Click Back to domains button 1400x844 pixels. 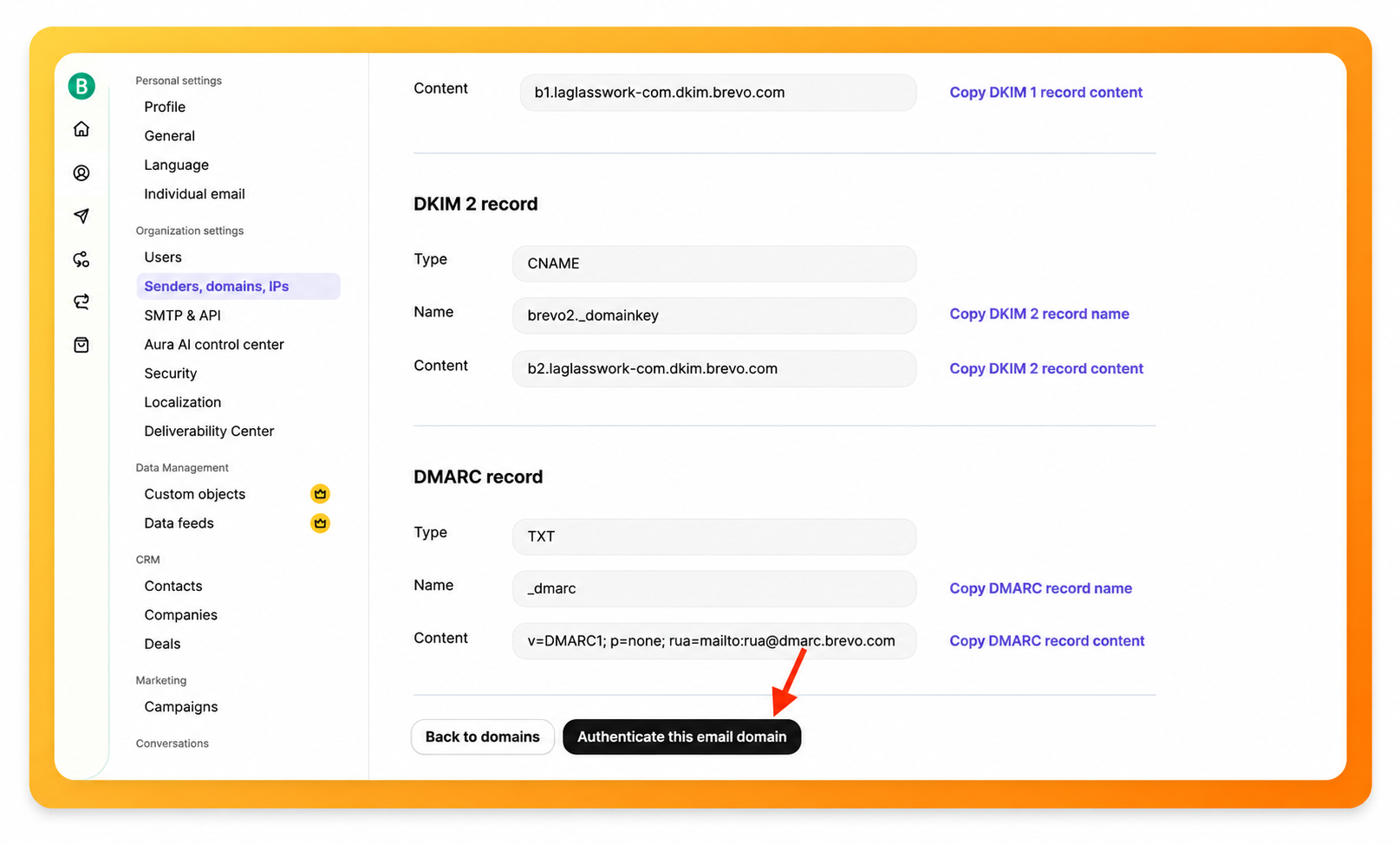pos(483,737)
